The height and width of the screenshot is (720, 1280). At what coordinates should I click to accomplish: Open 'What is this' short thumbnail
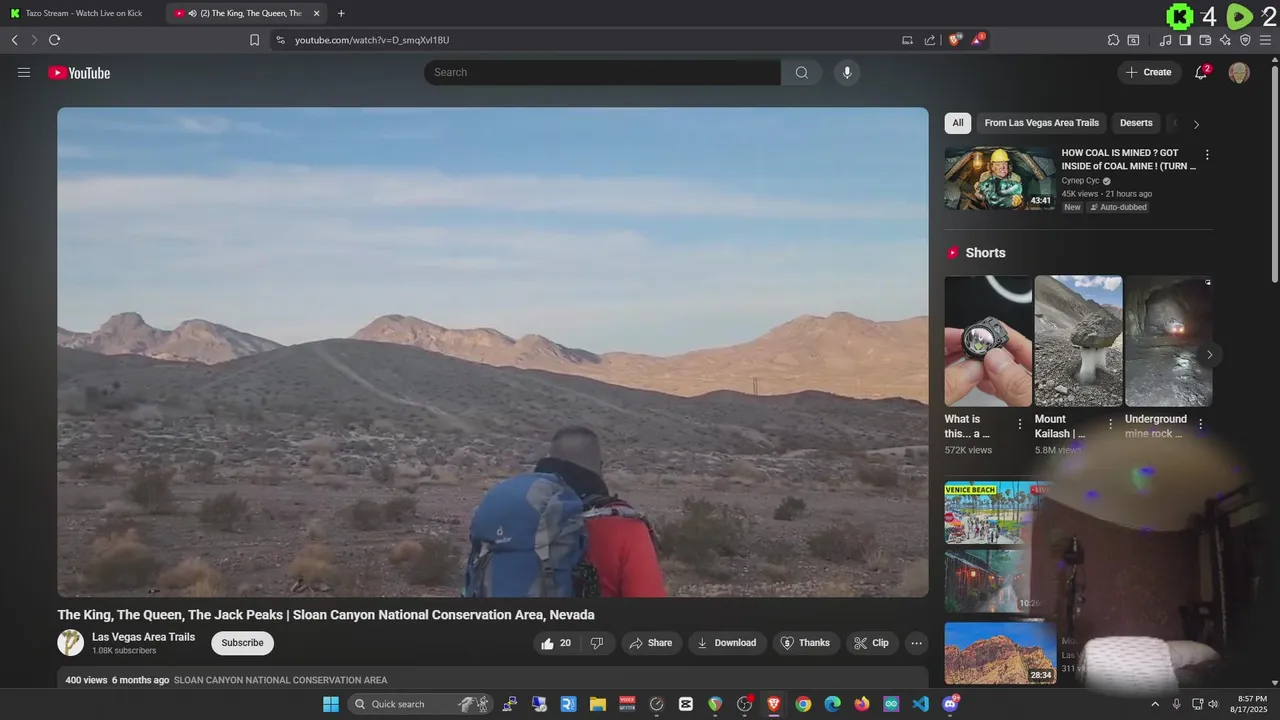pos(988,341)
